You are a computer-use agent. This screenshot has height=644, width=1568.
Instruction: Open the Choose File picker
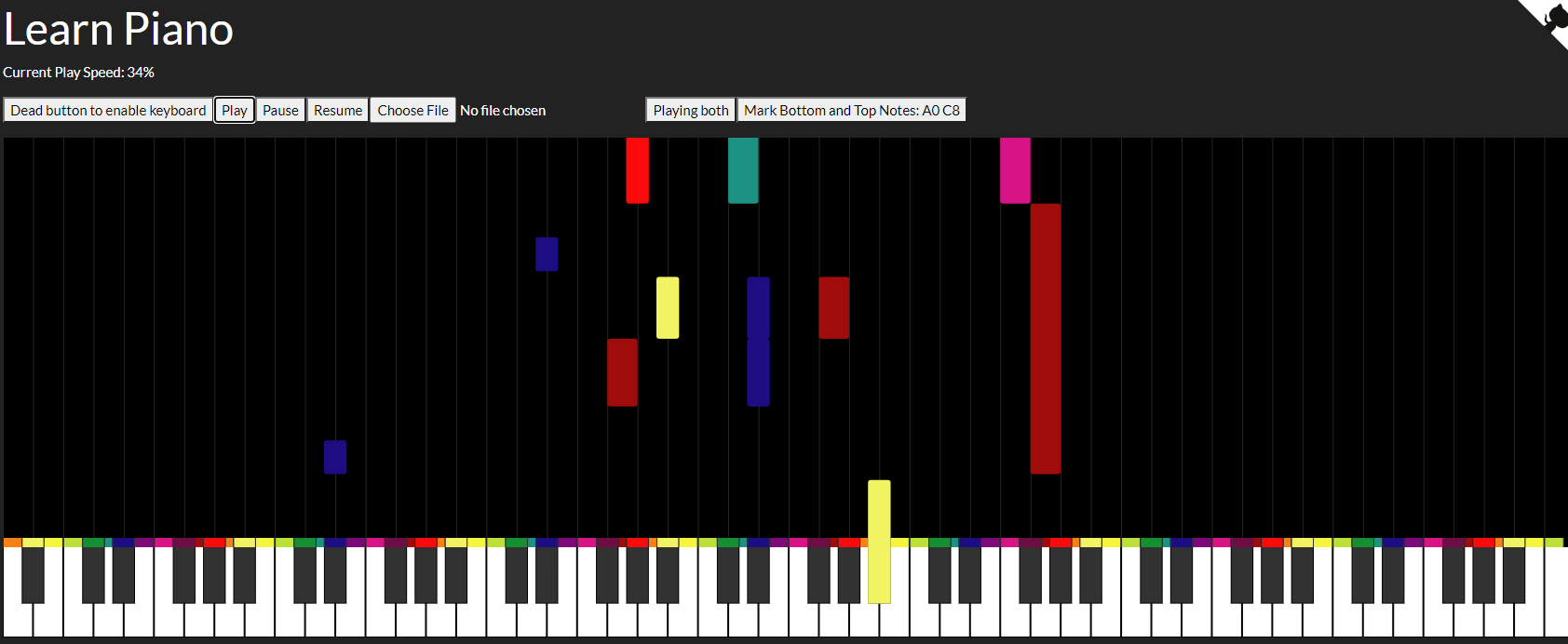pyautogui.click(x=412, y=110)
